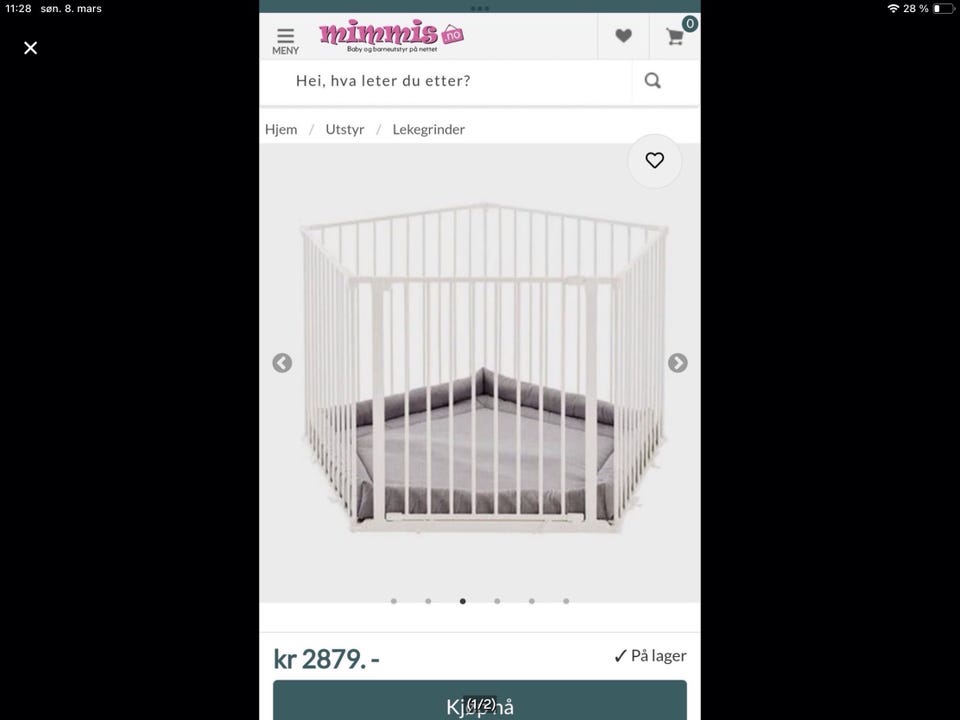Viewport: 960px width, 720px height.
Task: Open the favorites heart in the header
Action: click(x=623, y=36)
